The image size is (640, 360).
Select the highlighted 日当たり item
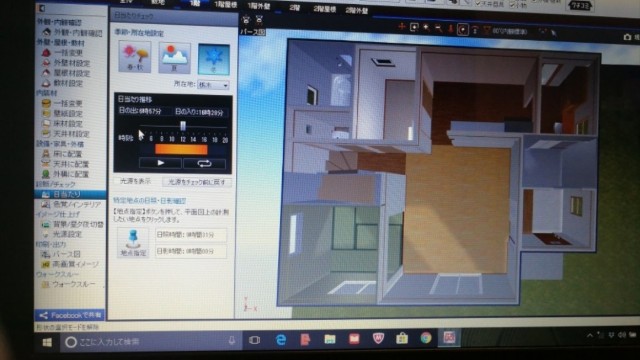pos(70,194)
